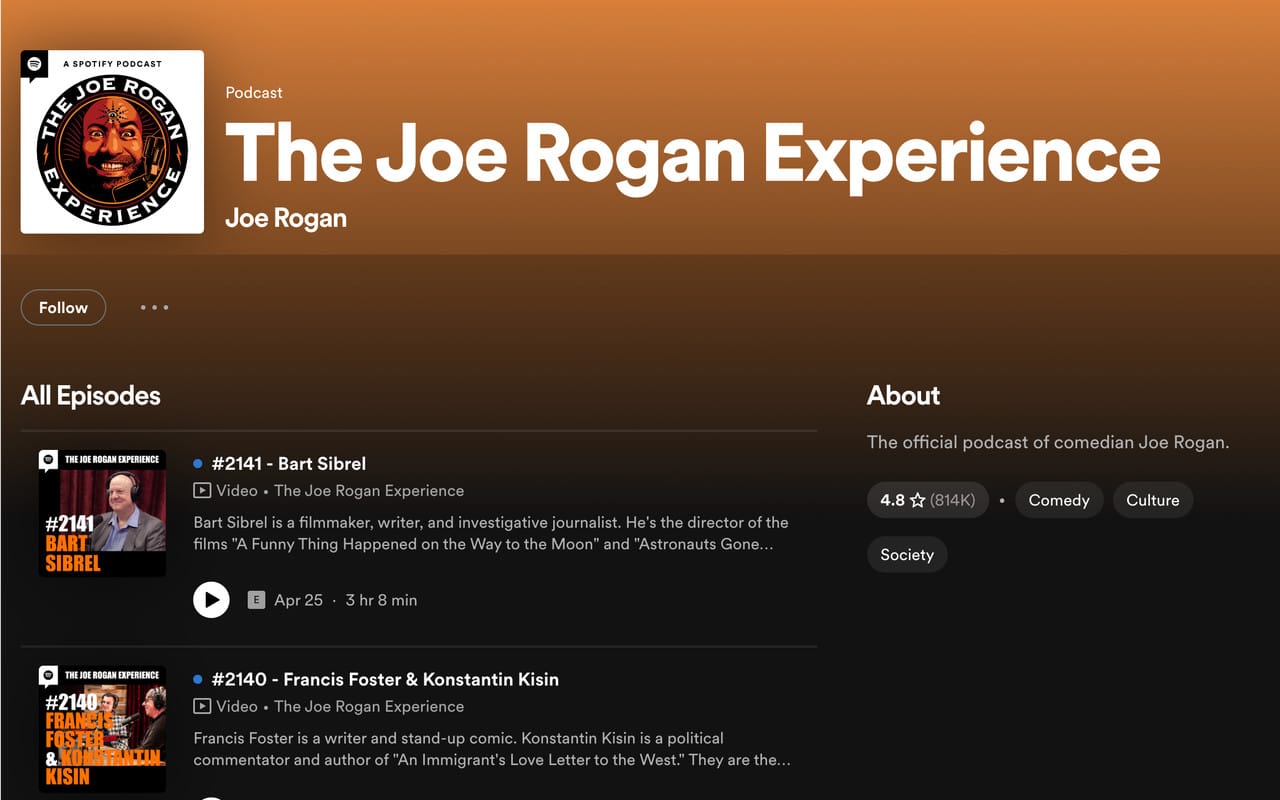Click the blue unplayed dot next to #2140
The height and width of the screenshot is (800, 1280).
[196, 679]
